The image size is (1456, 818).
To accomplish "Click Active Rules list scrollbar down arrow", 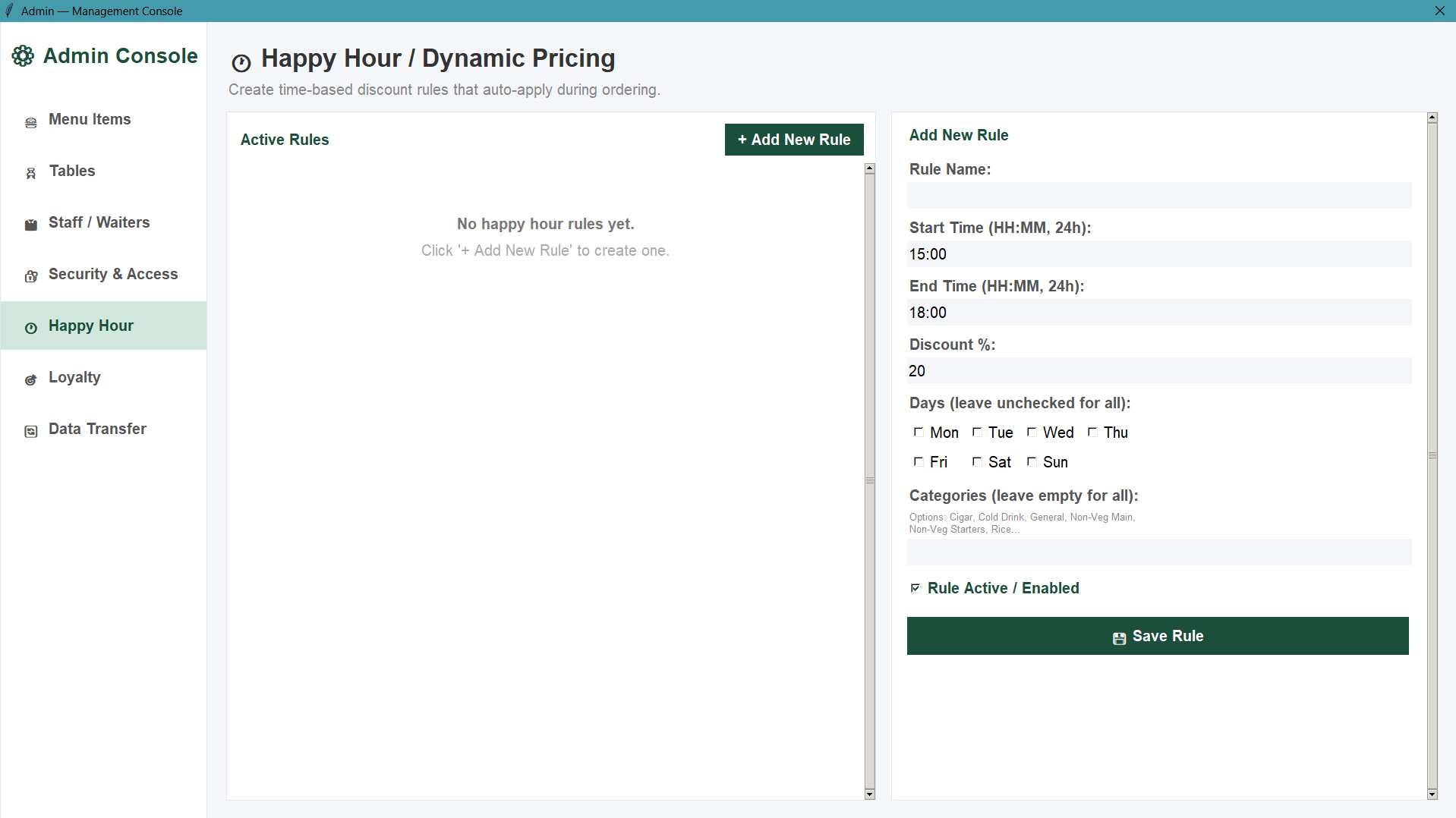I will tap(870, 794).
